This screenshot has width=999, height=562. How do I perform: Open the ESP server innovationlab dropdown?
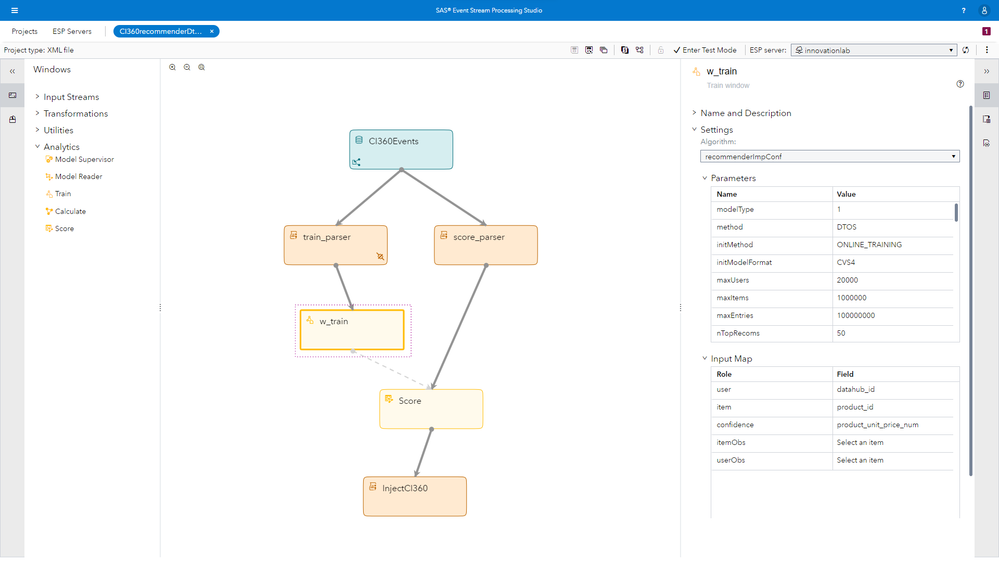[x=873, y=50]
